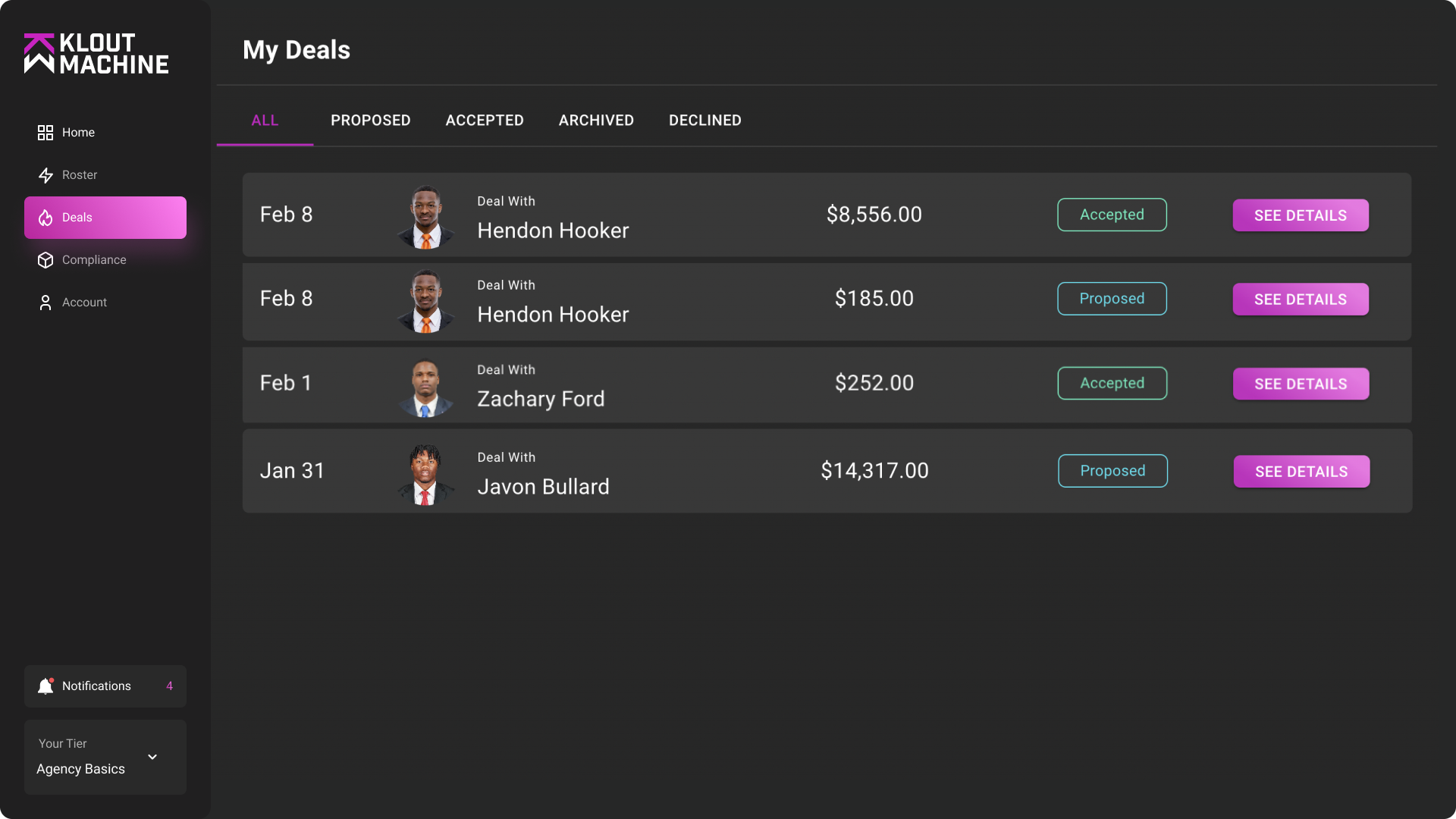Screen dimensions: 1456x819
Task: Toggle the Proposed chip on Javon Bullard's deal
Action: 1112,471
